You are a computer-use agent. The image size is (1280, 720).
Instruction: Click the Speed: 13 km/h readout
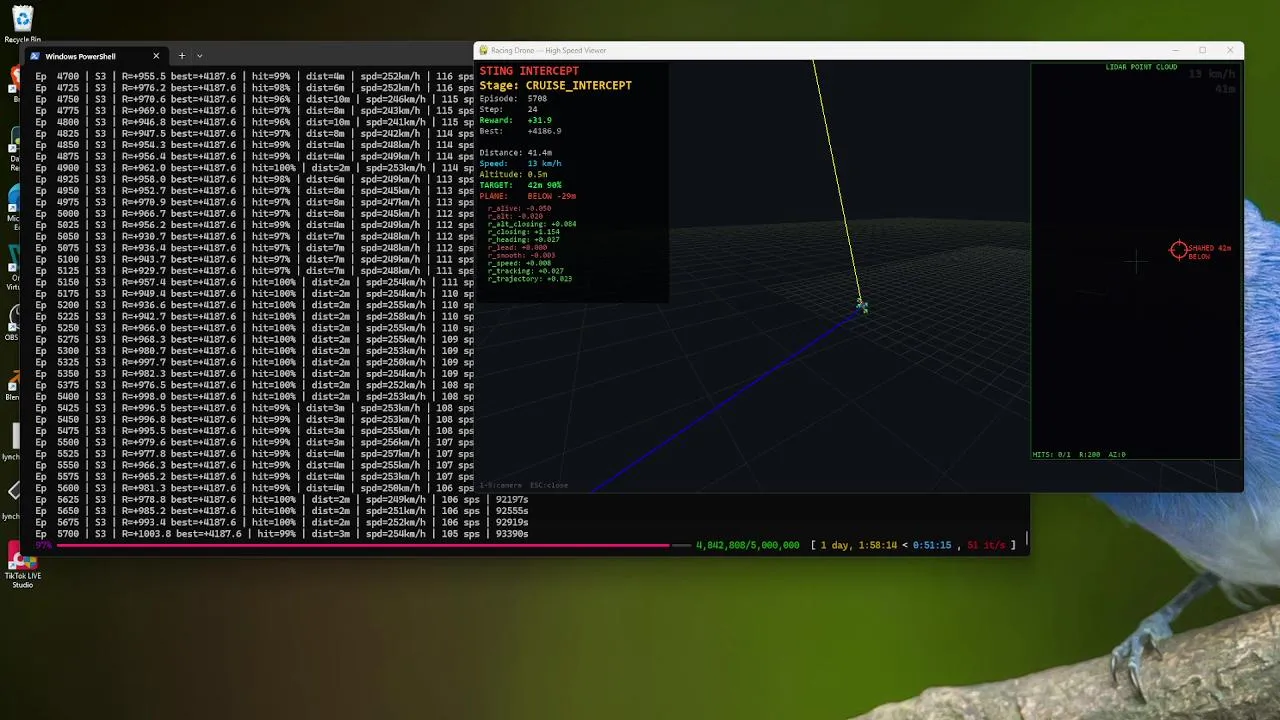(520, 164)
